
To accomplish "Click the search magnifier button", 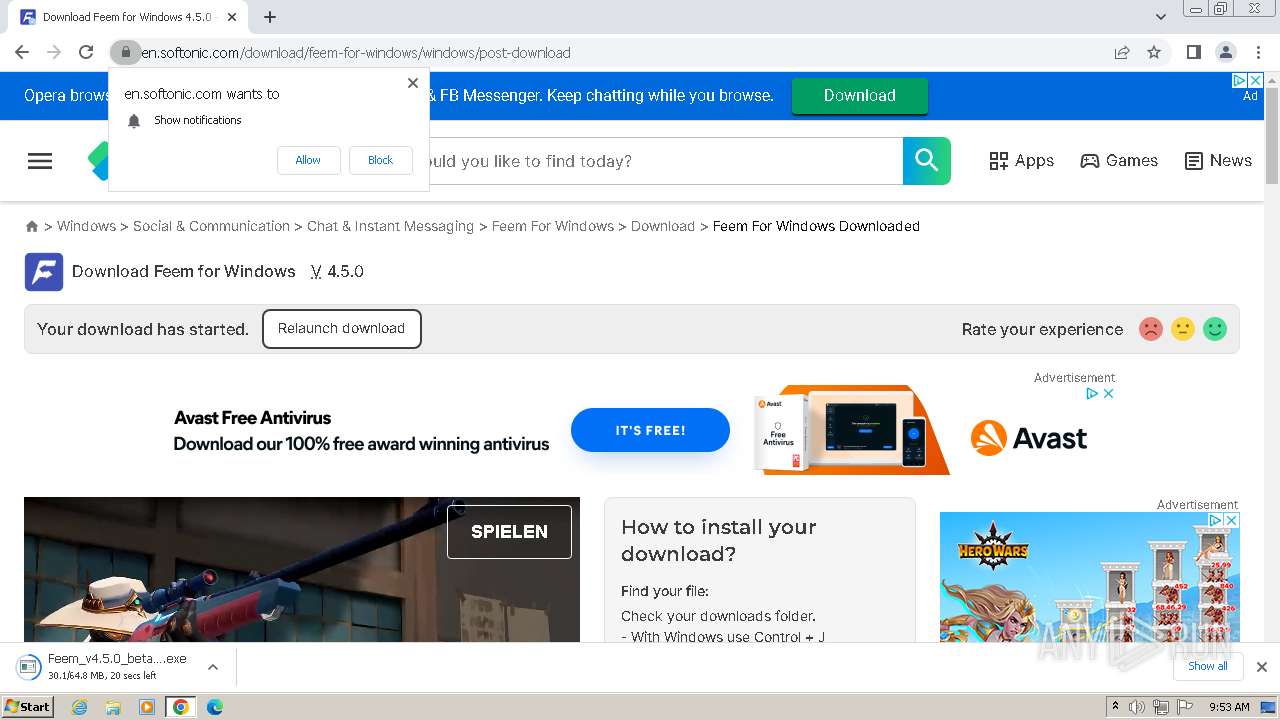I will point(927,161).
